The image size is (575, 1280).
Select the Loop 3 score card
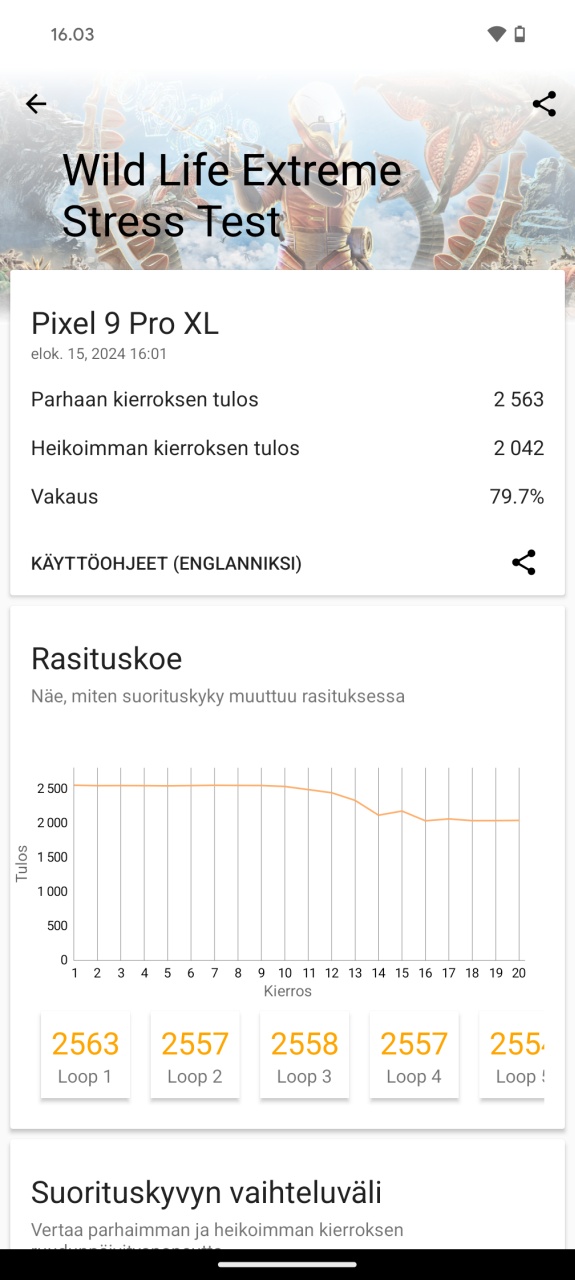click(x=304, y=1055)
